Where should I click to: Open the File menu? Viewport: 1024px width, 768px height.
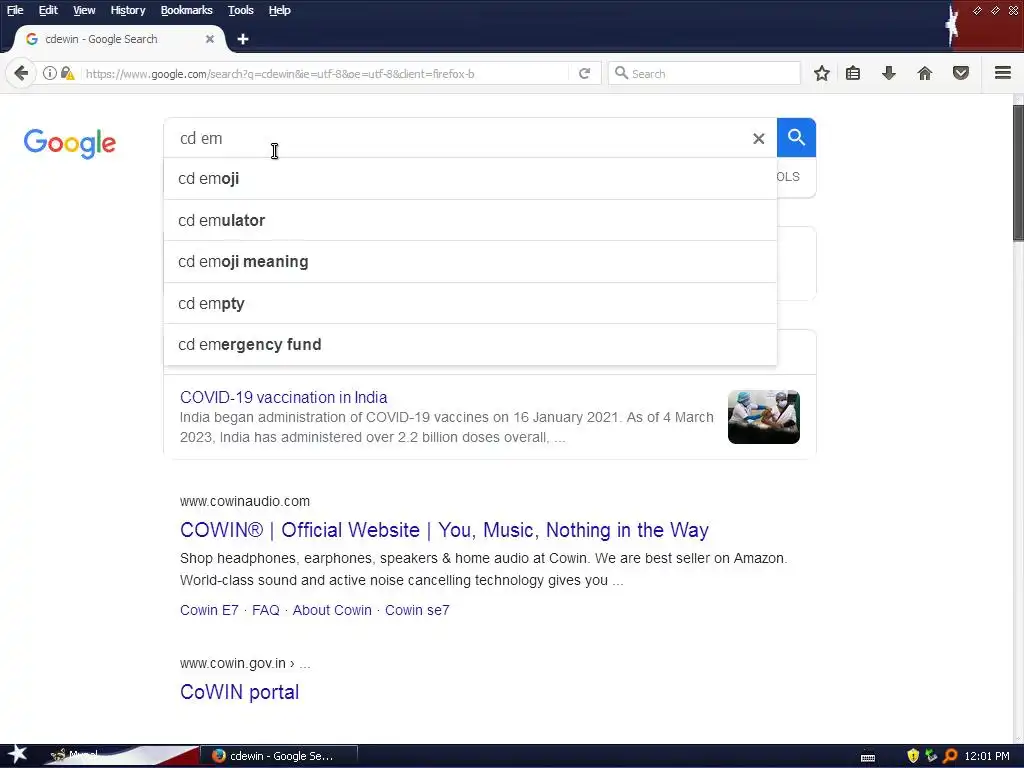click(15, 10)
